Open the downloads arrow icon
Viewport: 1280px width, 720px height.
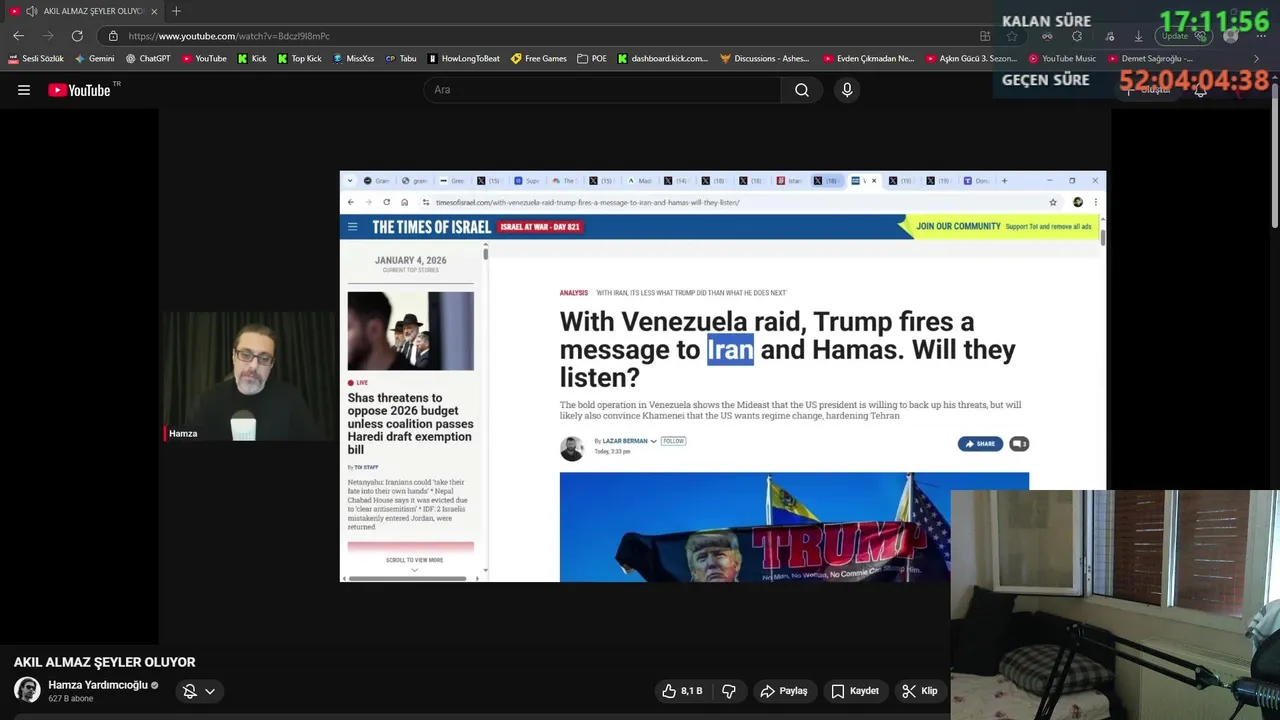[x=1138, y=36]
